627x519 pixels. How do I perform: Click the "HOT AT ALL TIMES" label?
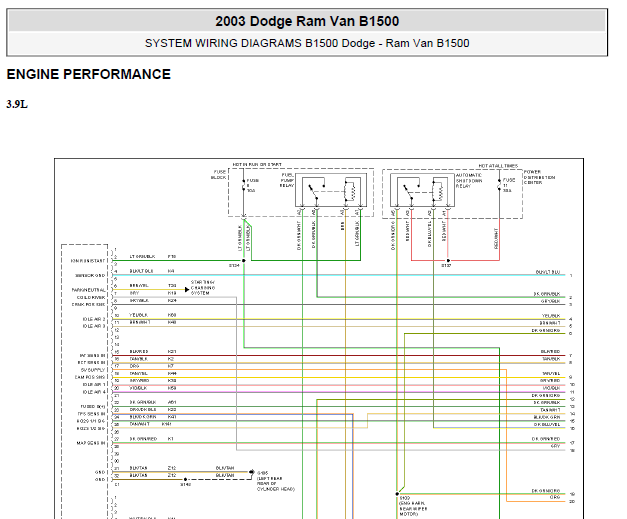pos(498,166)
